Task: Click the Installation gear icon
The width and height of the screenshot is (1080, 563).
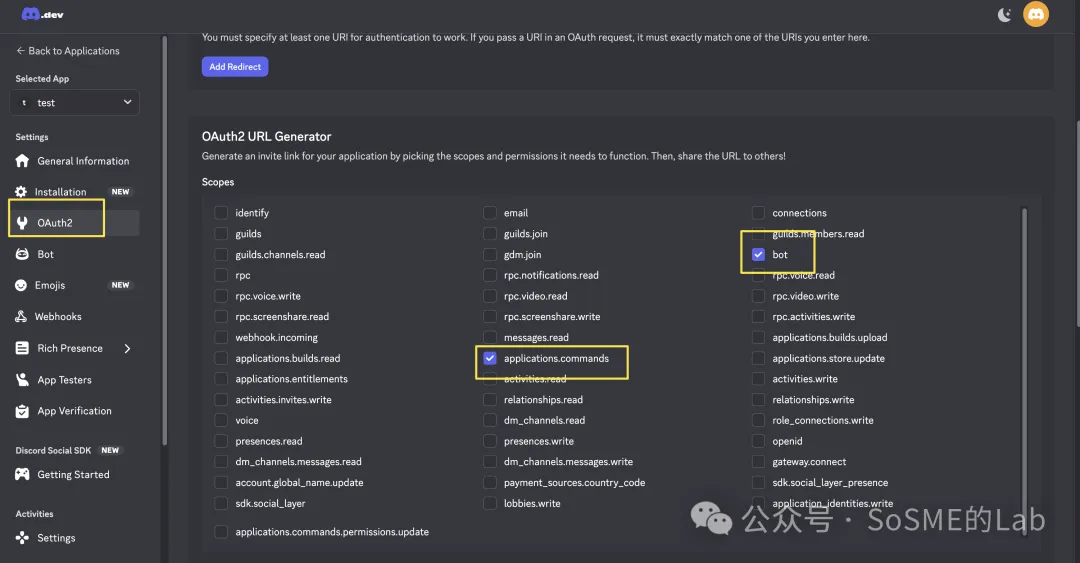Action: [22, 192]
